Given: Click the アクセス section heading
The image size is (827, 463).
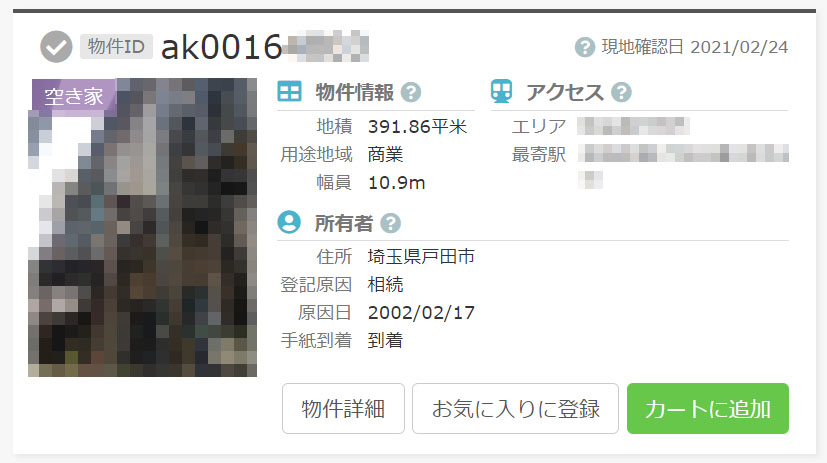Looking at the screenshot, I should pos(564,92).
